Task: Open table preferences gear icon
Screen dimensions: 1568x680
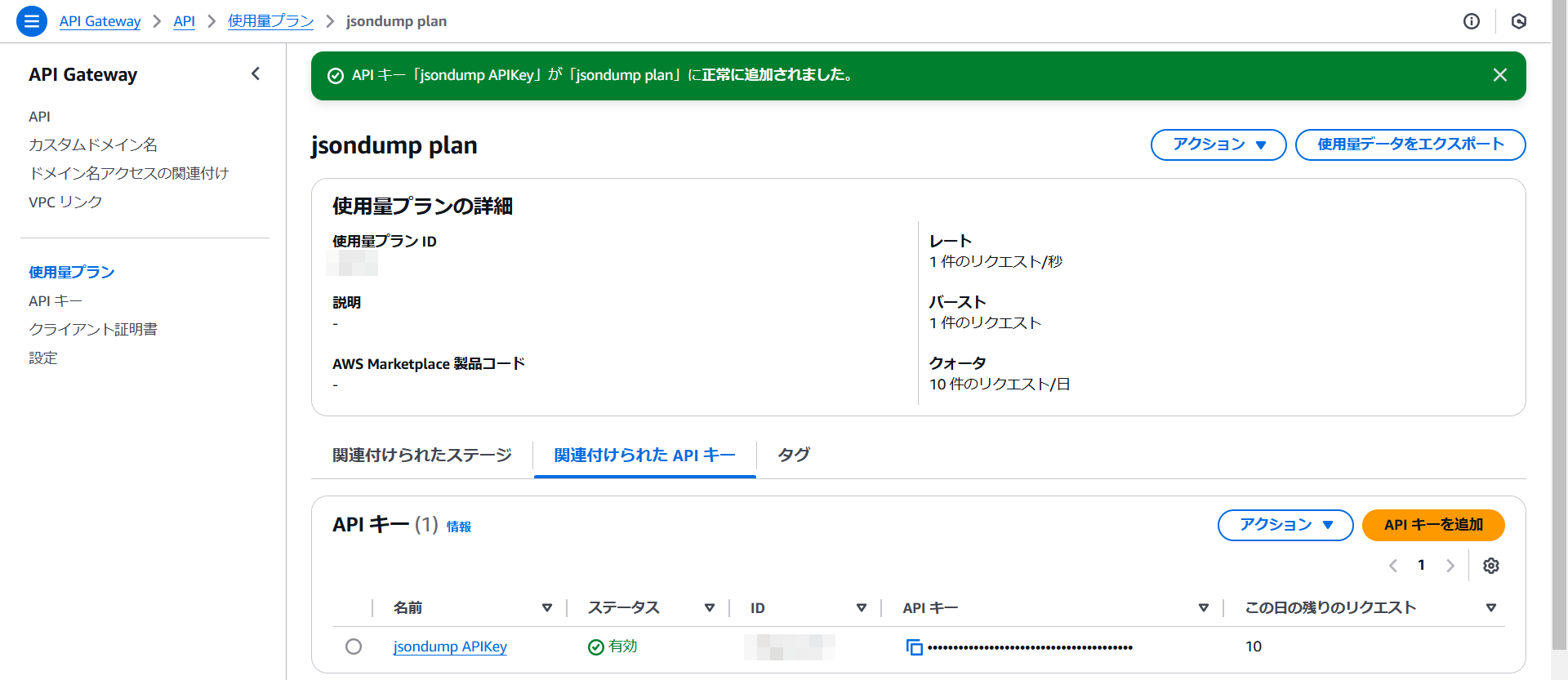Action: (1490, 566)
